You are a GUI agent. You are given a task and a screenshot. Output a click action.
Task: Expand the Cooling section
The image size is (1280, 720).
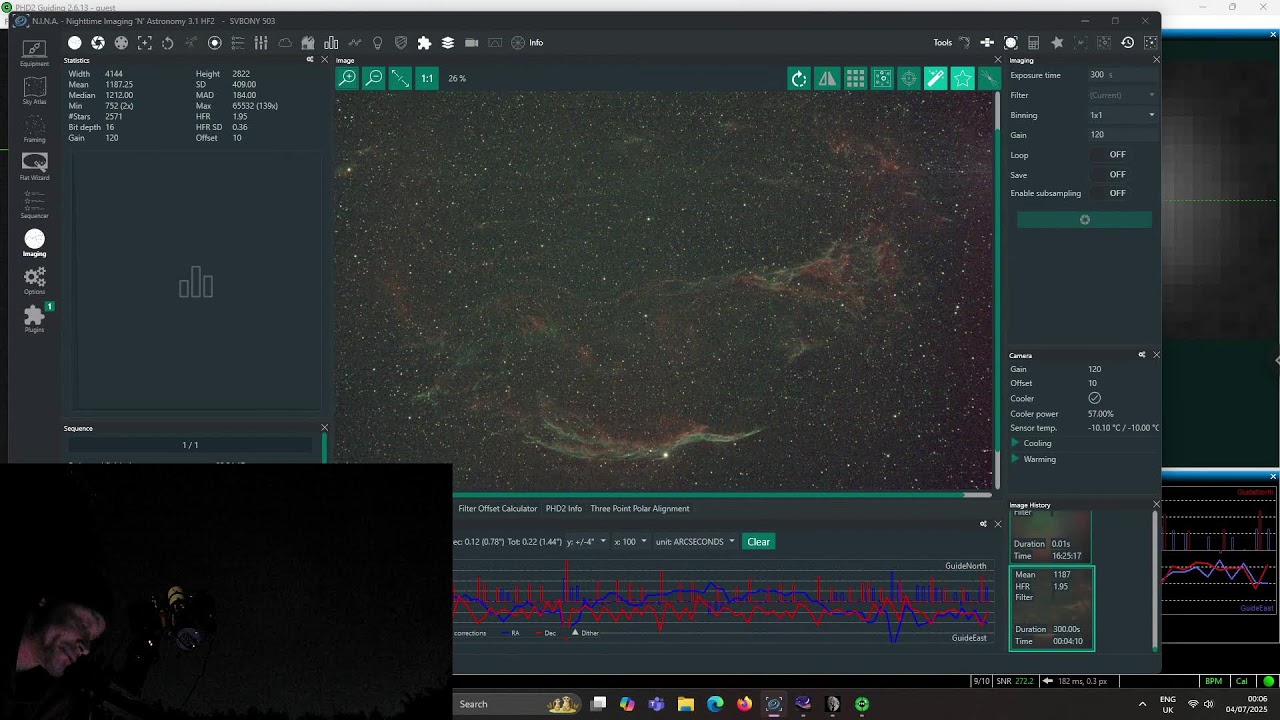(x=1031, y=443)
